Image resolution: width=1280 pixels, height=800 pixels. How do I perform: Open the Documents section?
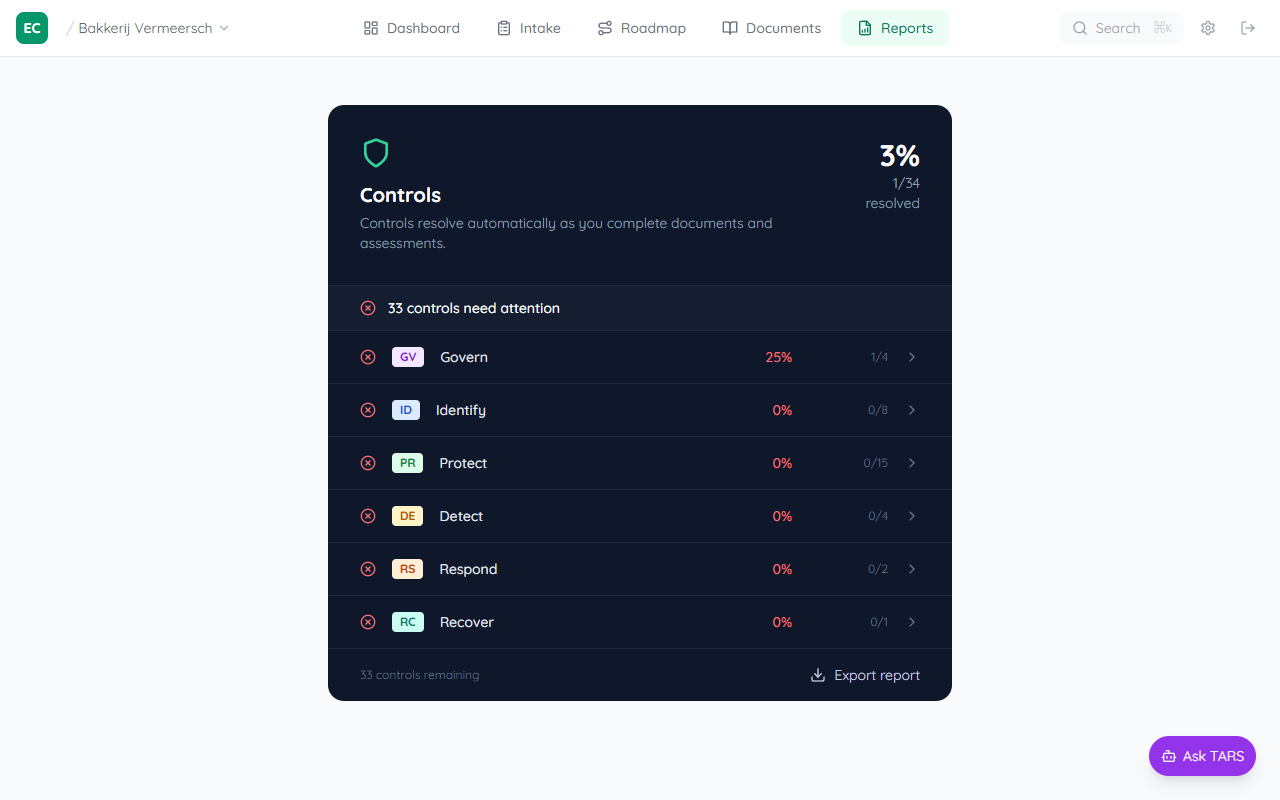coord(771,28)
